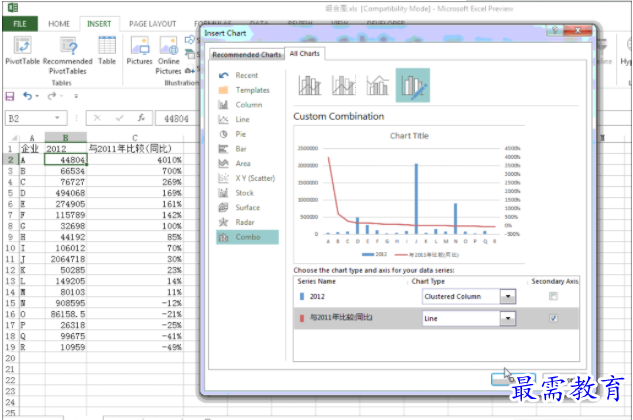Uncheck Secondary Axis for 与2011年比较 series
Image resolution: width=633 pixels, height=420 pixels.
[x=553, y=318]
